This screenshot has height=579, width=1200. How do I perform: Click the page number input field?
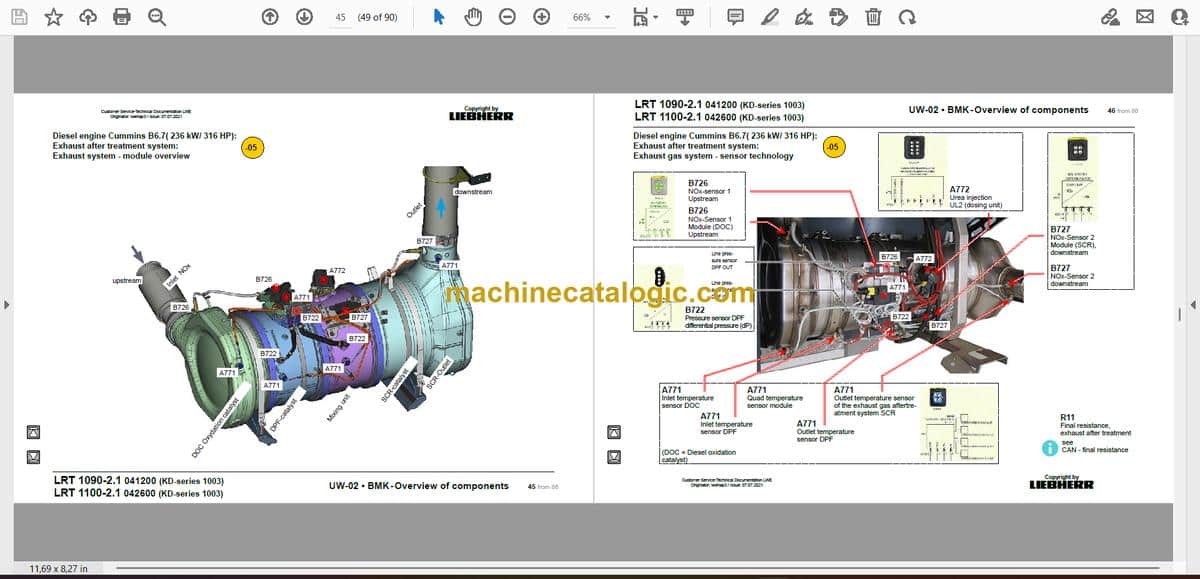click(341, 17)
